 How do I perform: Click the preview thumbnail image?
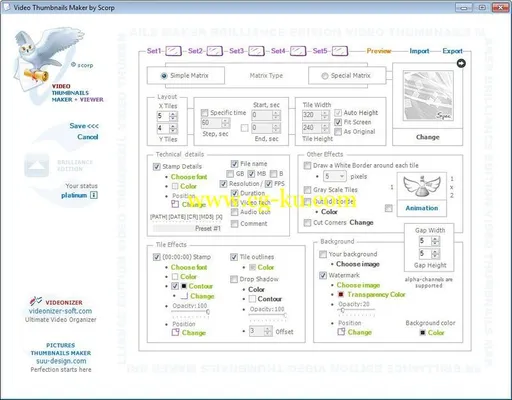428,96
